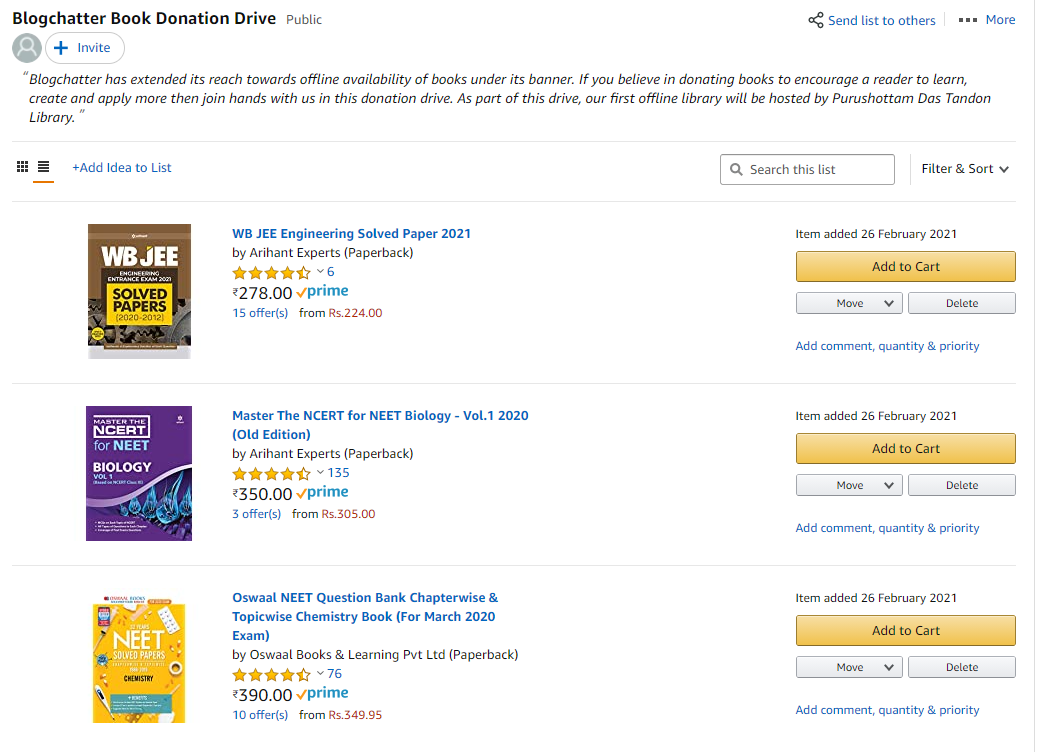
Task: Click +Add Idea to List
Action: 122,167
